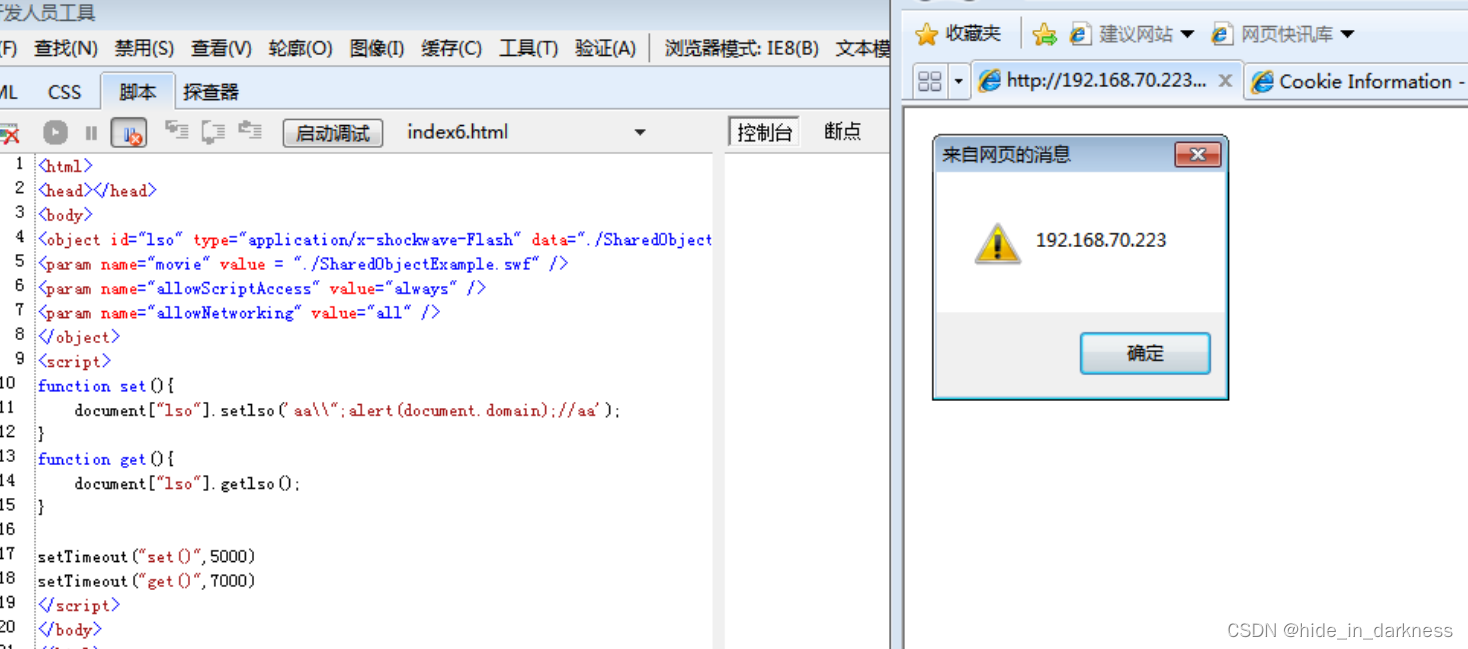Click the script clear icon with red X

(x=9, y=133)
